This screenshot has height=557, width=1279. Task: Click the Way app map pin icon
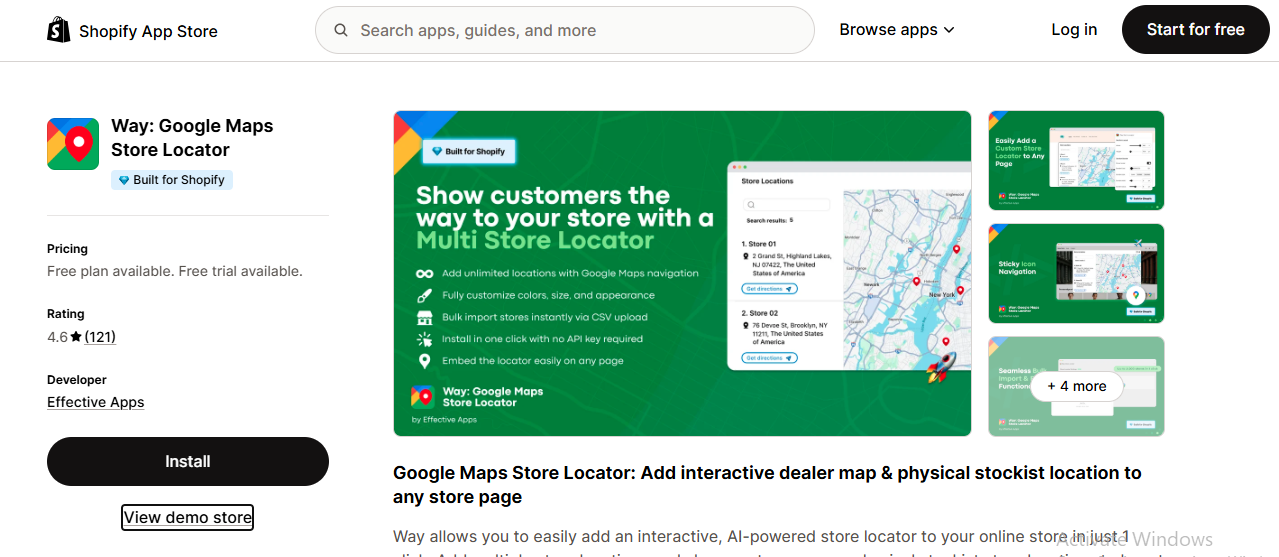73,144
